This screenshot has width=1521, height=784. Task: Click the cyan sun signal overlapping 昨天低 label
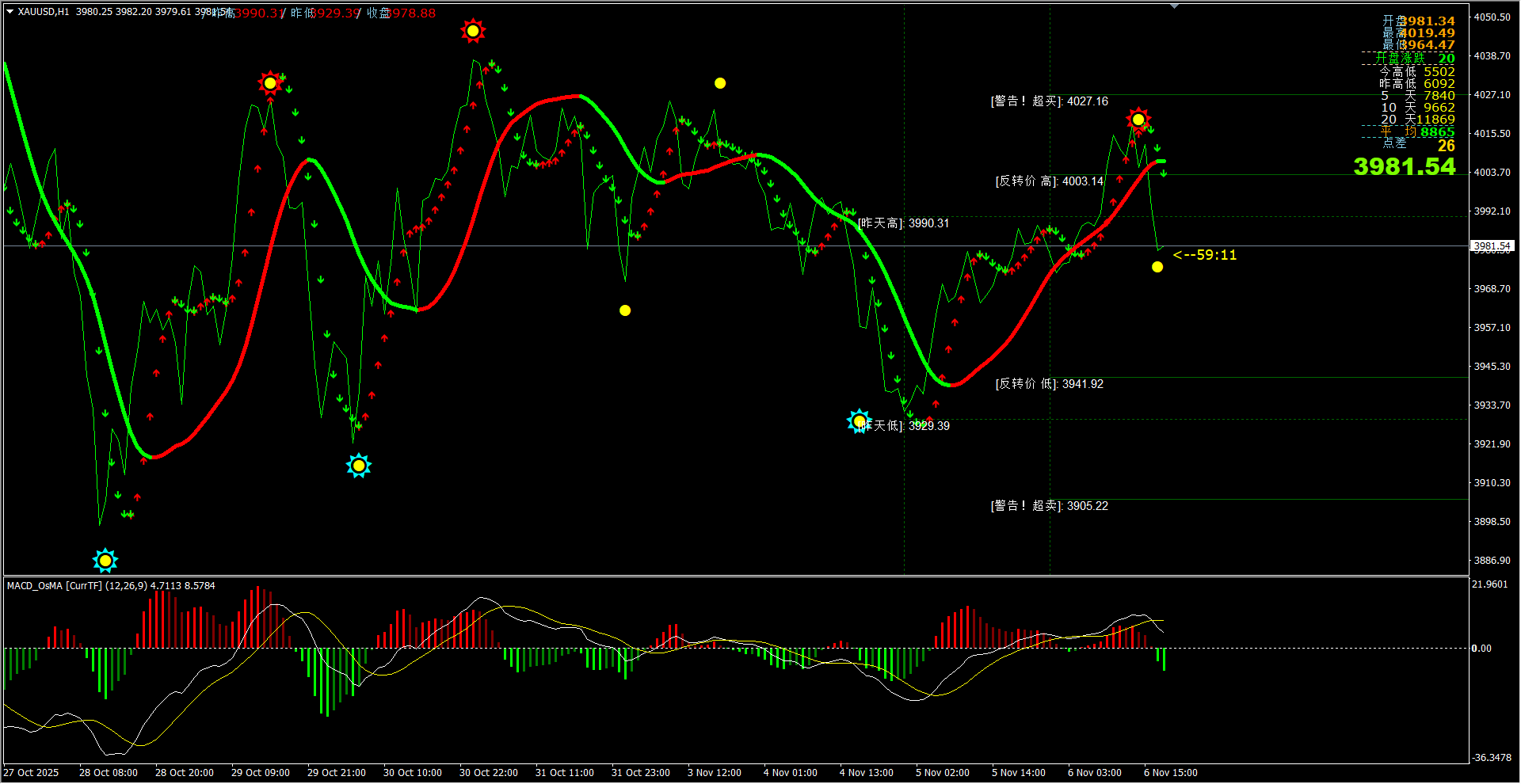[x=859, y=421]
